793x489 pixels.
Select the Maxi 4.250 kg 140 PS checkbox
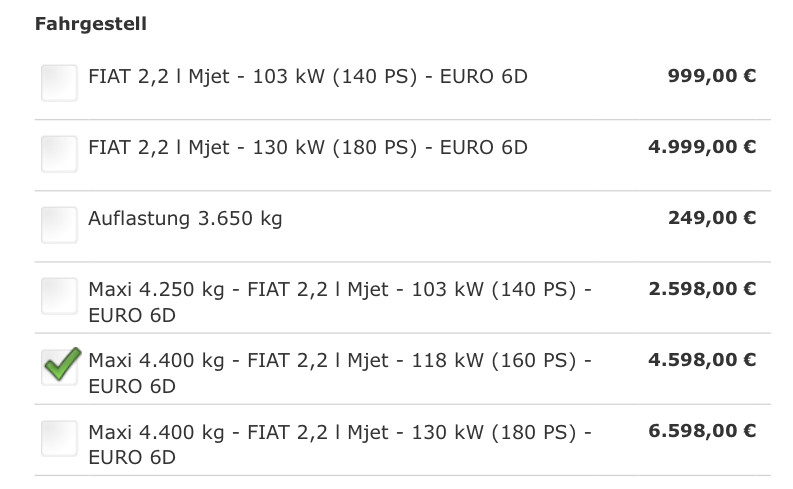(x=59, y=296)
